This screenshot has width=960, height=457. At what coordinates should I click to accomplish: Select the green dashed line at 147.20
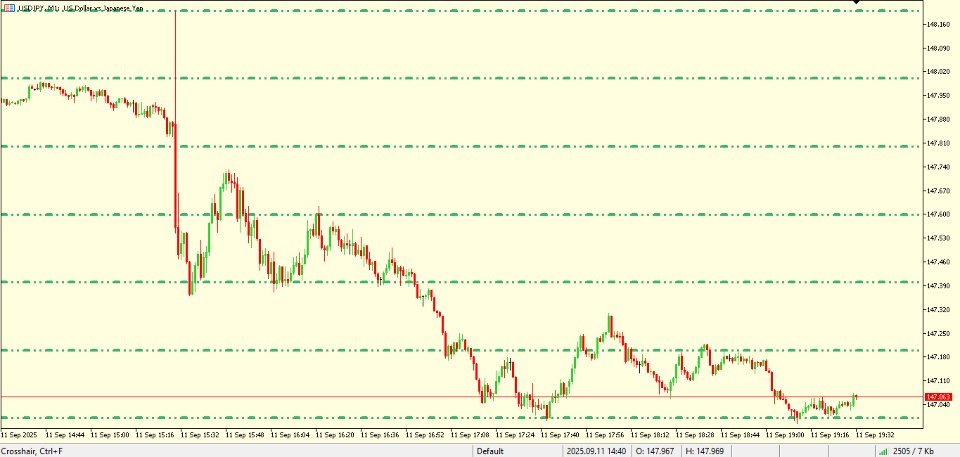(460, 350)
